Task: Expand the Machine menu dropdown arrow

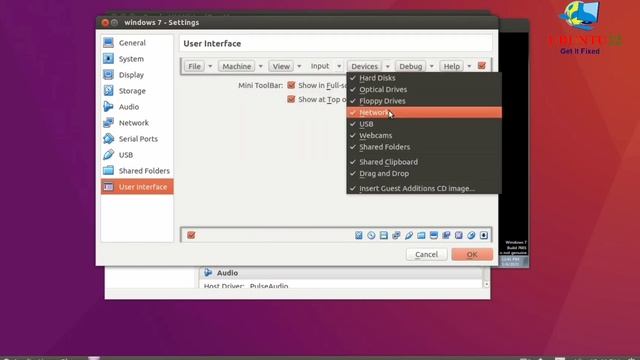Action: 260,66
